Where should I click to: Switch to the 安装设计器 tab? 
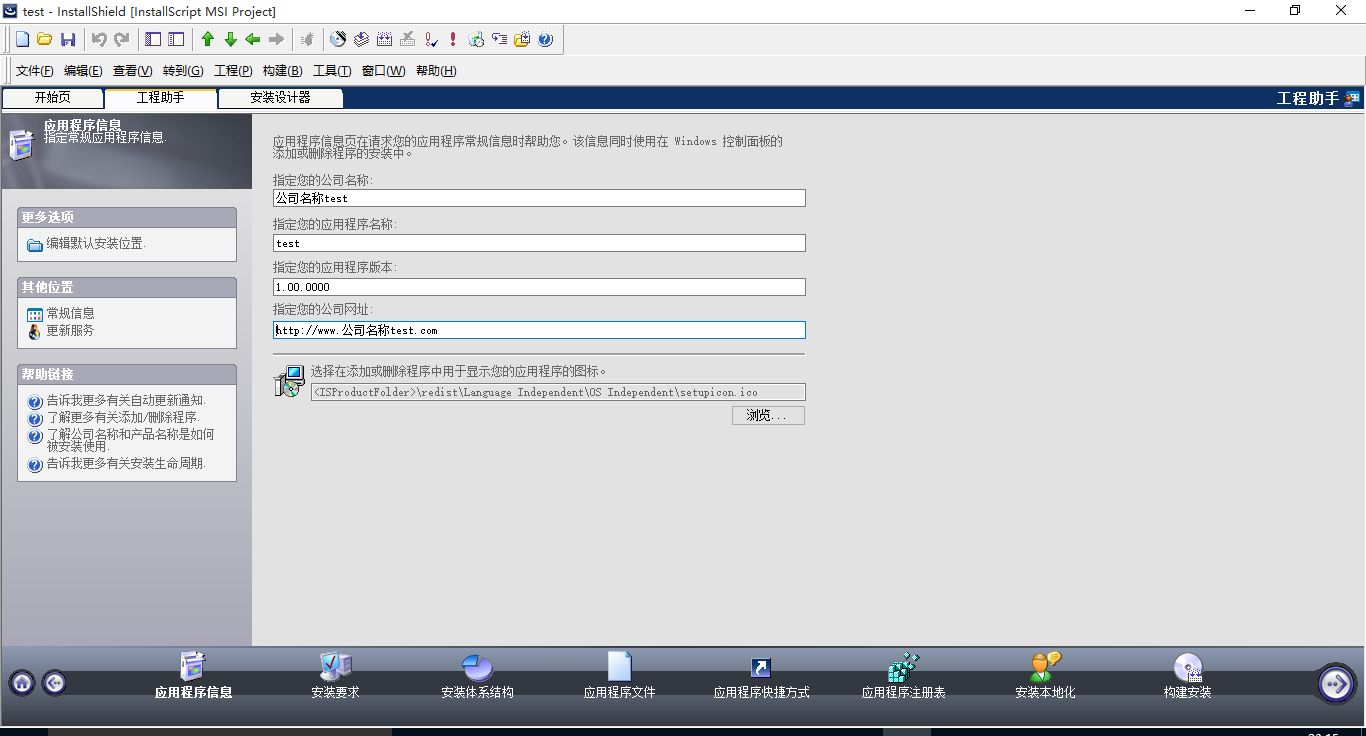(280, 98)
